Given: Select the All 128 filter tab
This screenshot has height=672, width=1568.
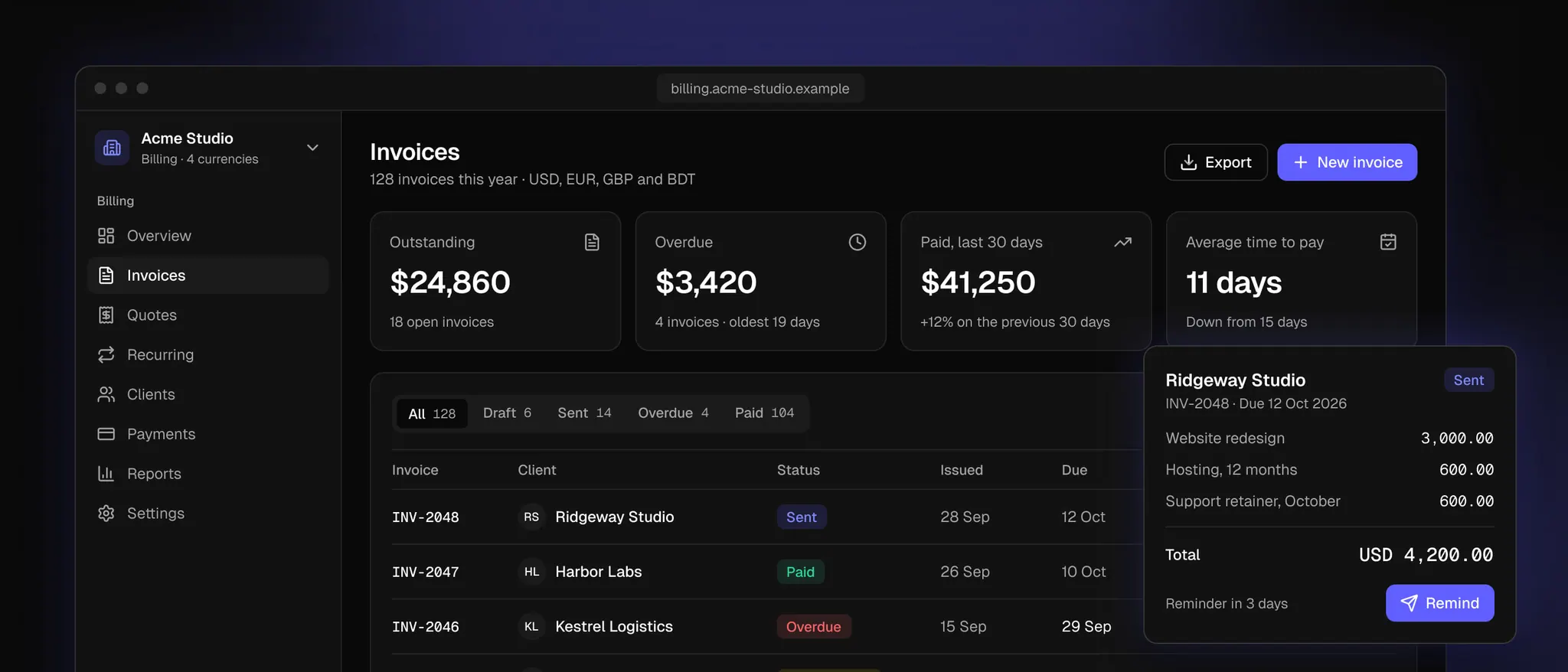Looking at the screenshot, I should click(432, 413).
